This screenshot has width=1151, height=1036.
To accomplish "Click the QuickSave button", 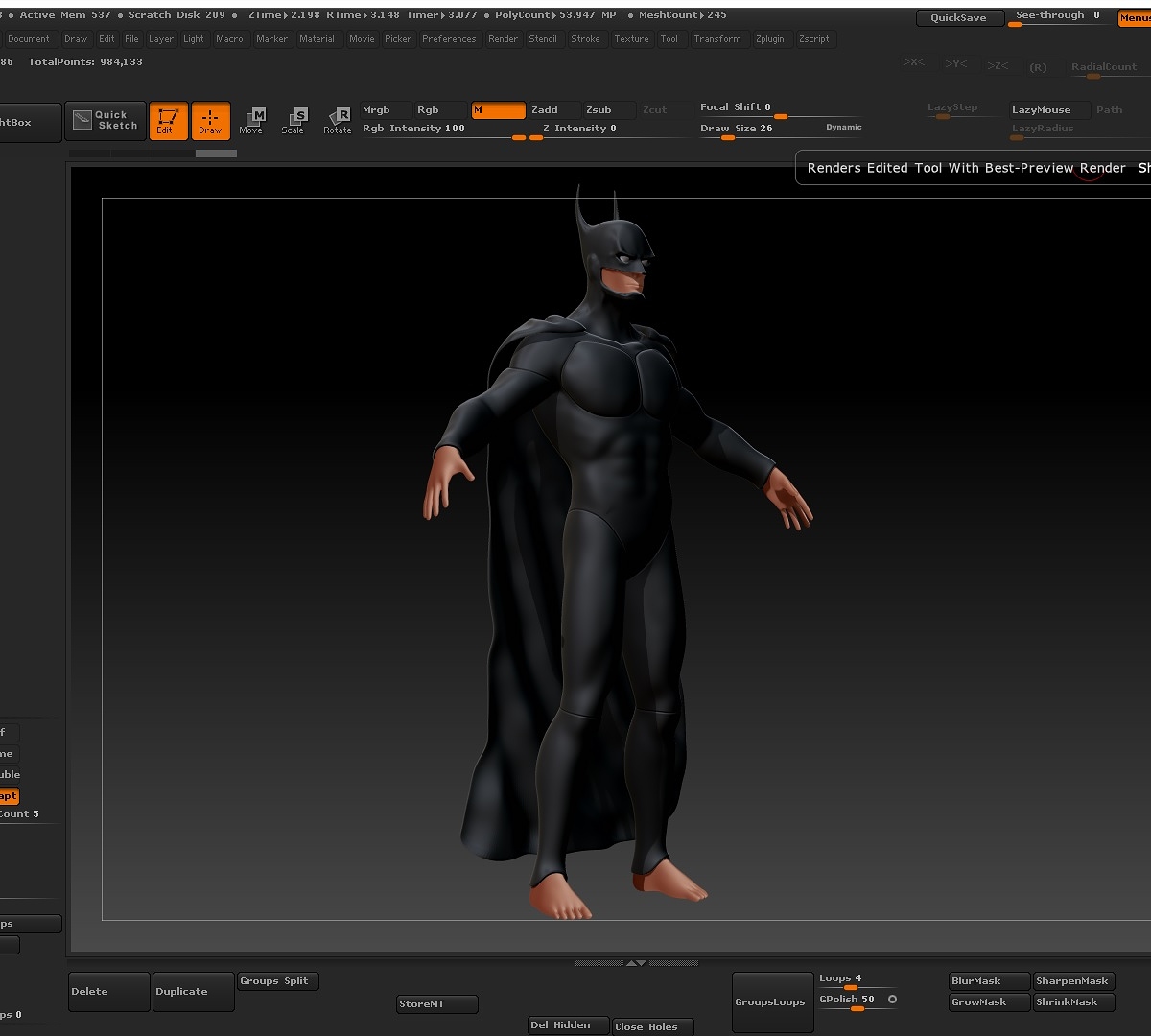I will tap(960, 18).
